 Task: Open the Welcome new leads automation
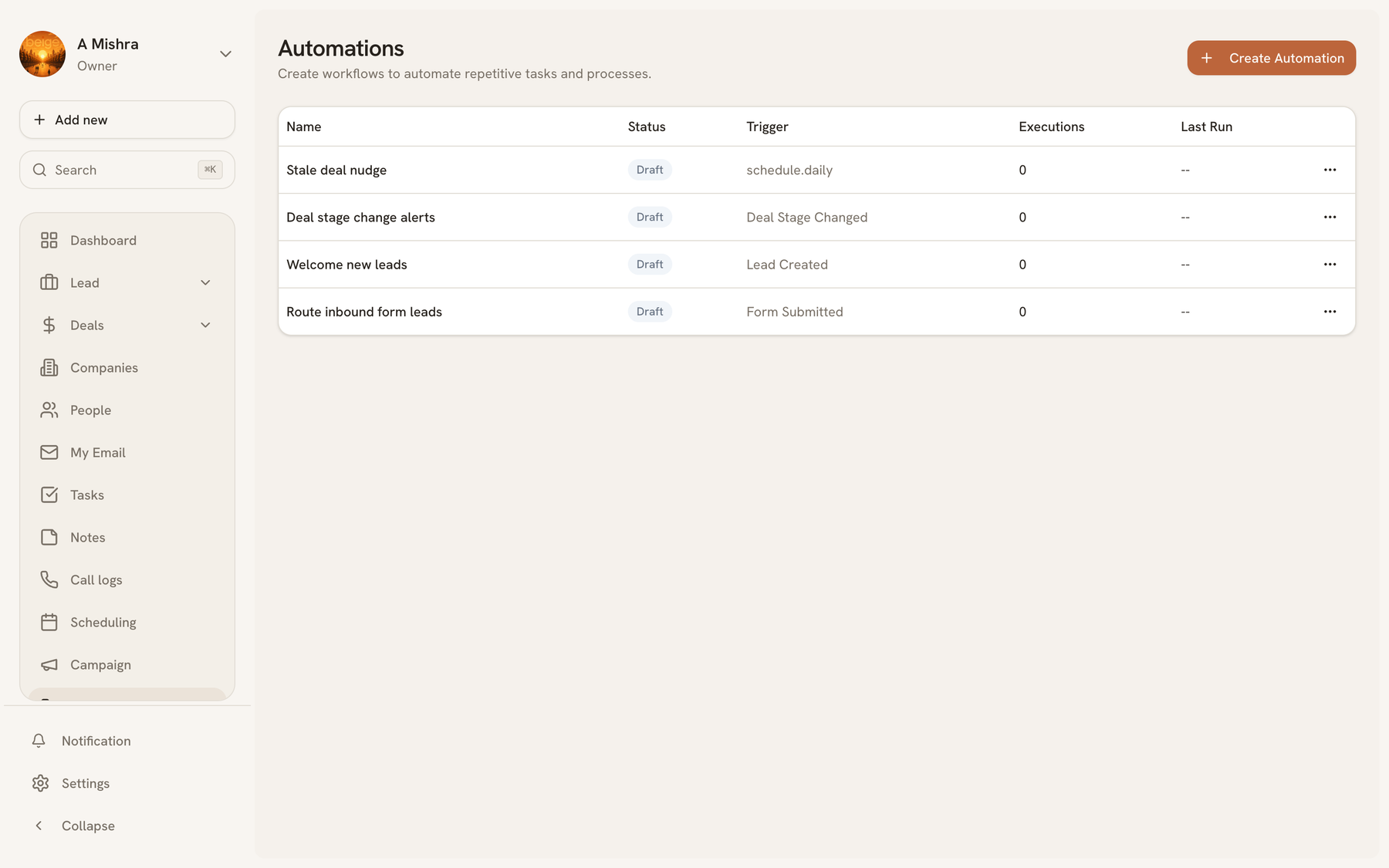coord(346,265)
